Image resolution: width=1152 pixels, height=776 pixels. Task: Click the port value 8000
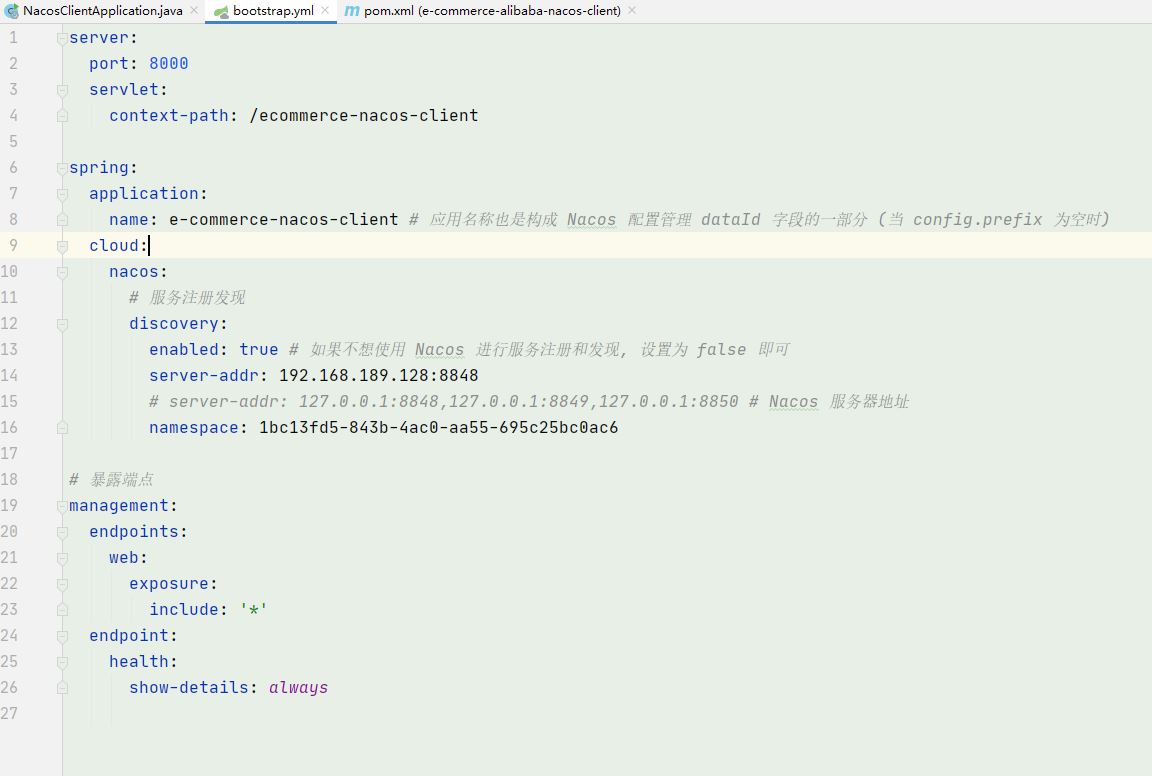point(168,64)
